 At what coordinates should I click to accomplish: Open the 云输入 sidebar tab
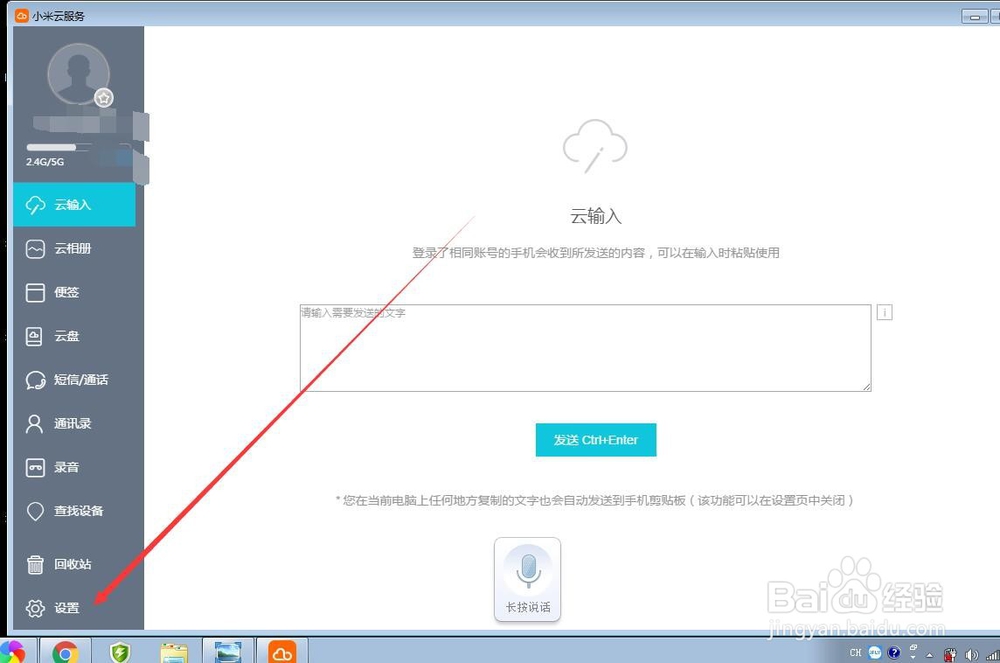coord(74,205)
